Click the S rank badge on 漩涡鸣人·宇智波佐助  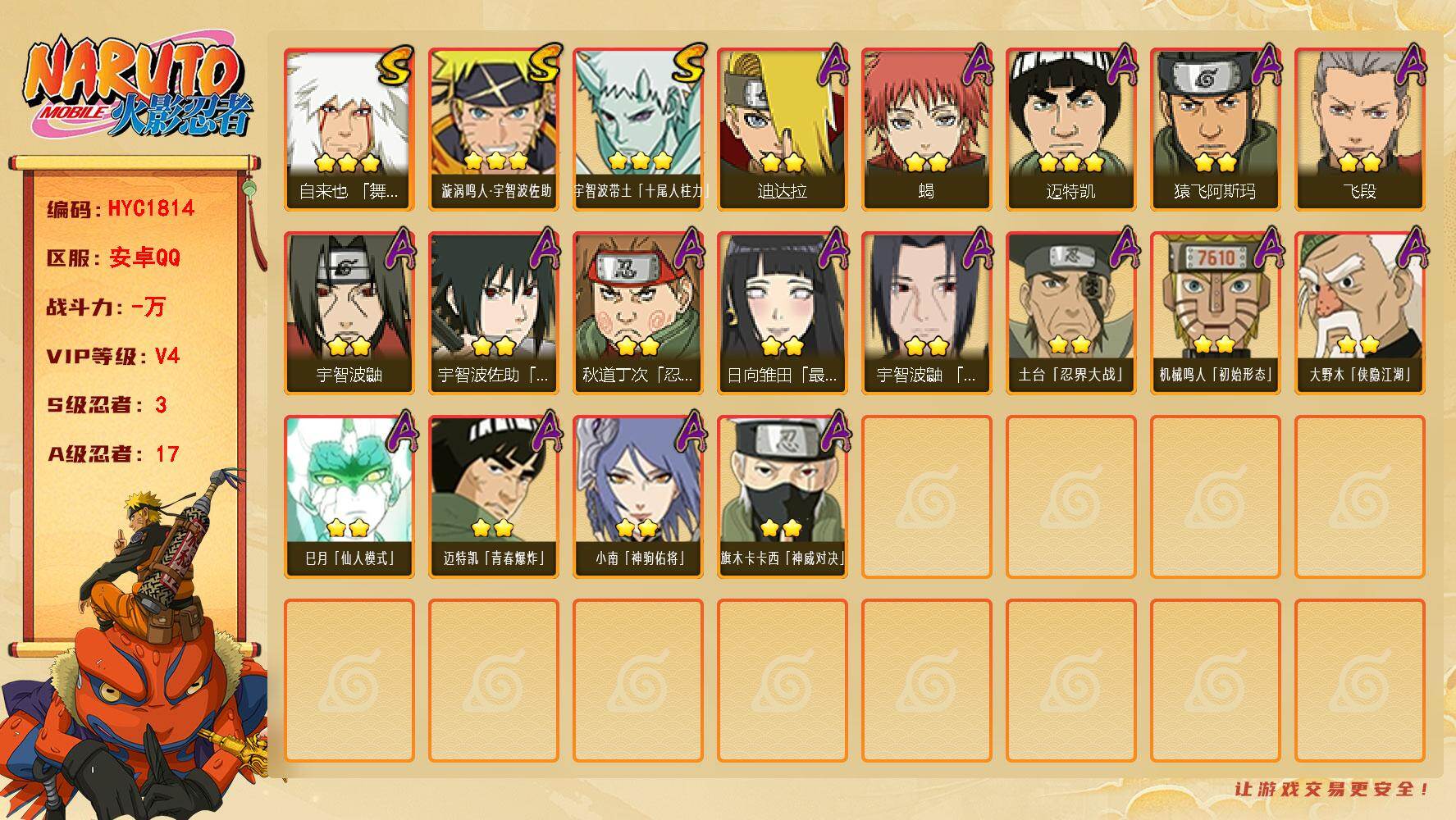pyautogui.click(x=544, y=64)
